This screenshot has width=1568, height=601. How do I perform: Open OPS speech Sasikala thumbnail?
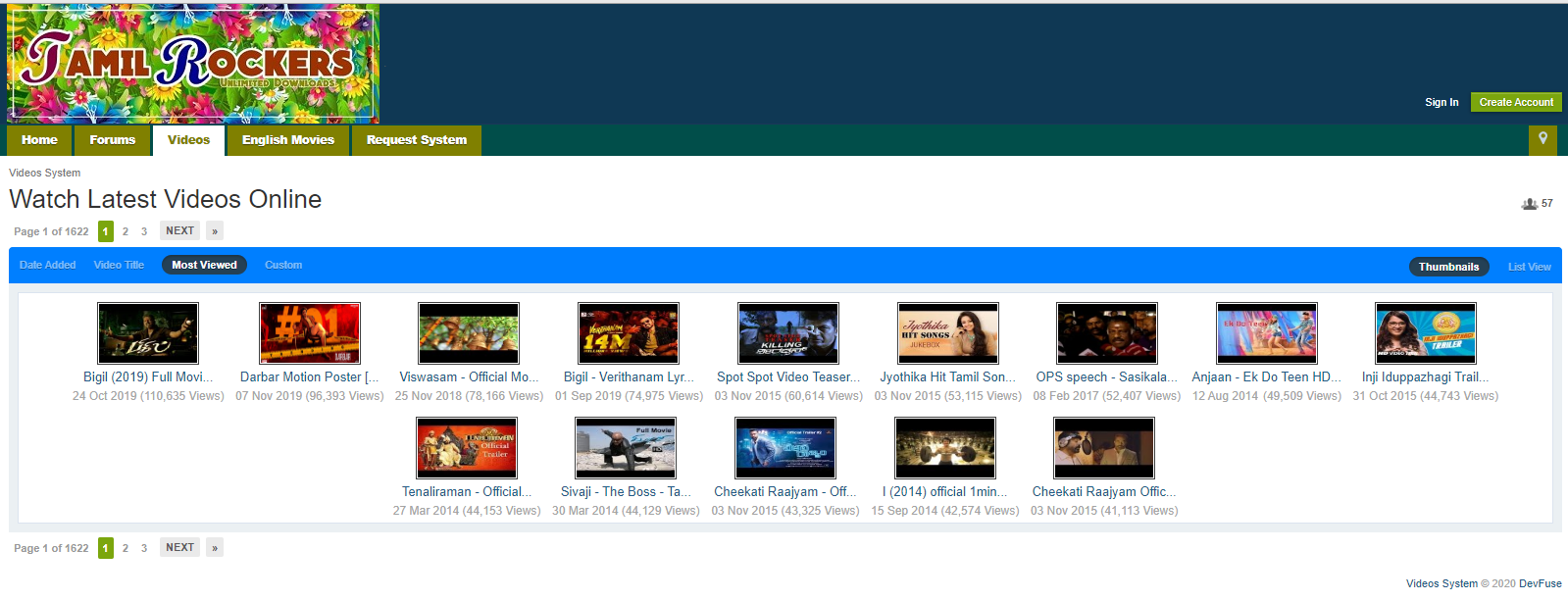[x=1107, y=333]
